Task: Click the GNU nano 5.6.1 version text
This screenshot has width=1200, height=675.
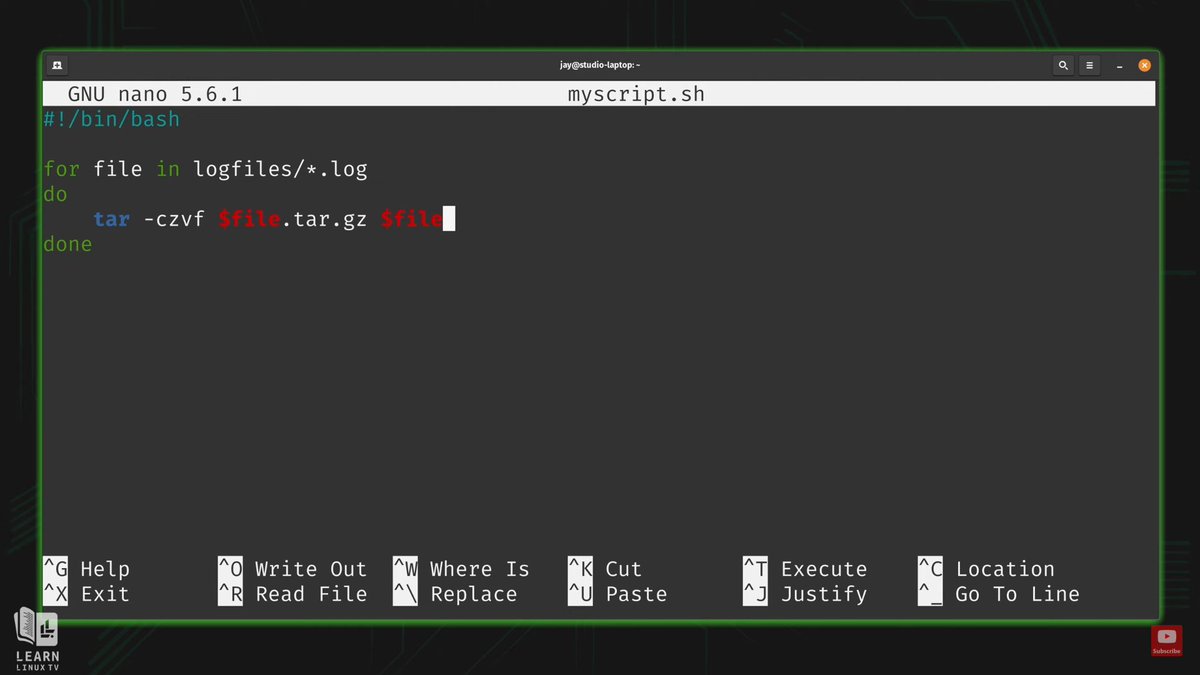Action: [155, 94]
